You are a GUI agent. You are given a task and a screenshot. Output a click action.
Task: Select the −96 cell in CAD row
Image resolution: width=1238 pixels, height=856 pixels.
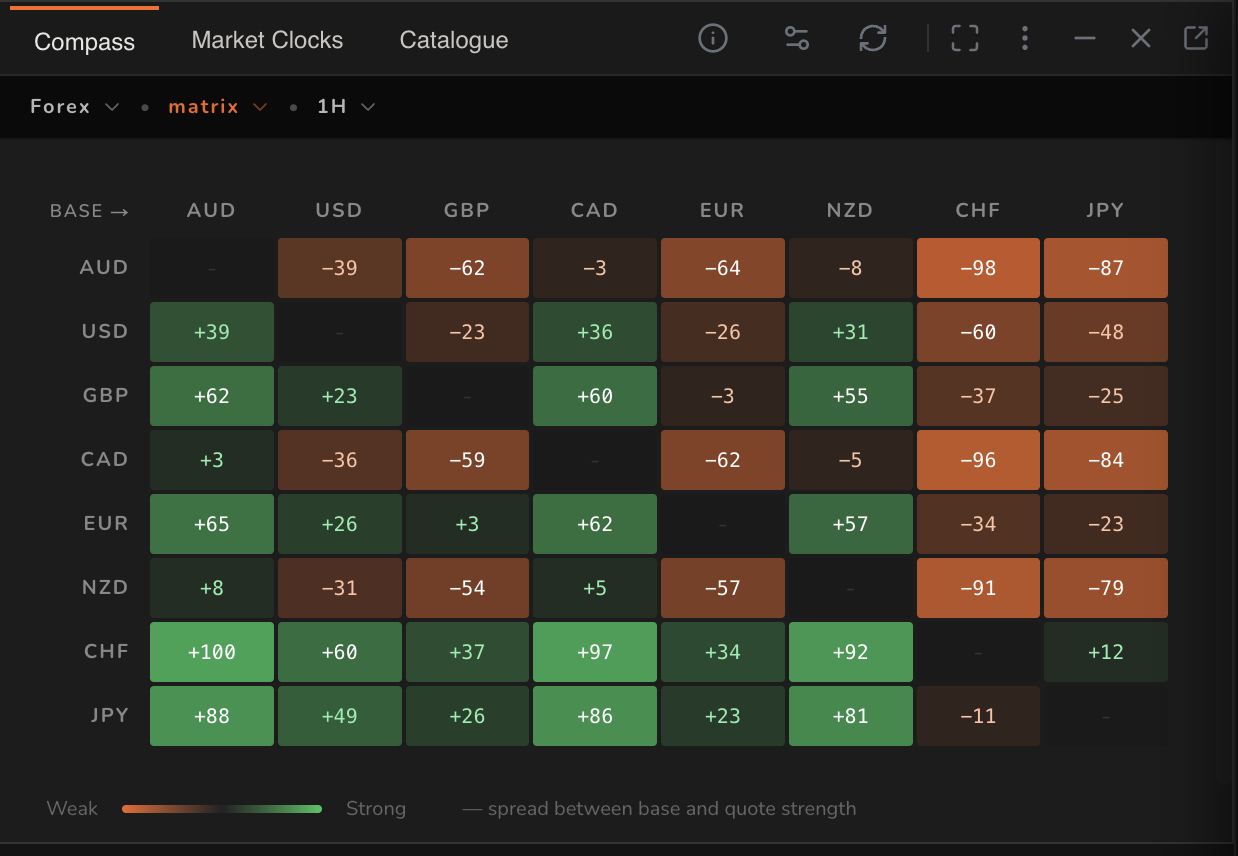978,460
